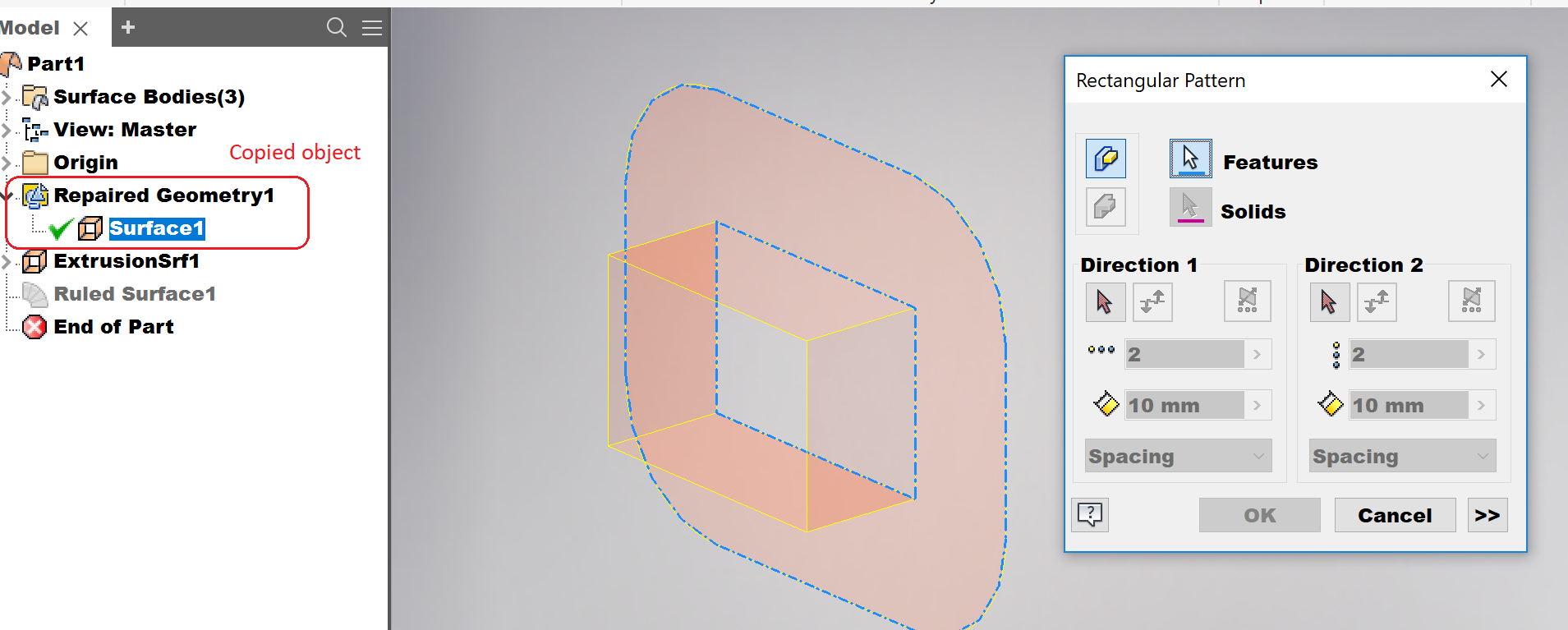The height and width of the screenshot is (630, 1568).
Task: Expand the Origin folder
Action: tap(7, 163)
